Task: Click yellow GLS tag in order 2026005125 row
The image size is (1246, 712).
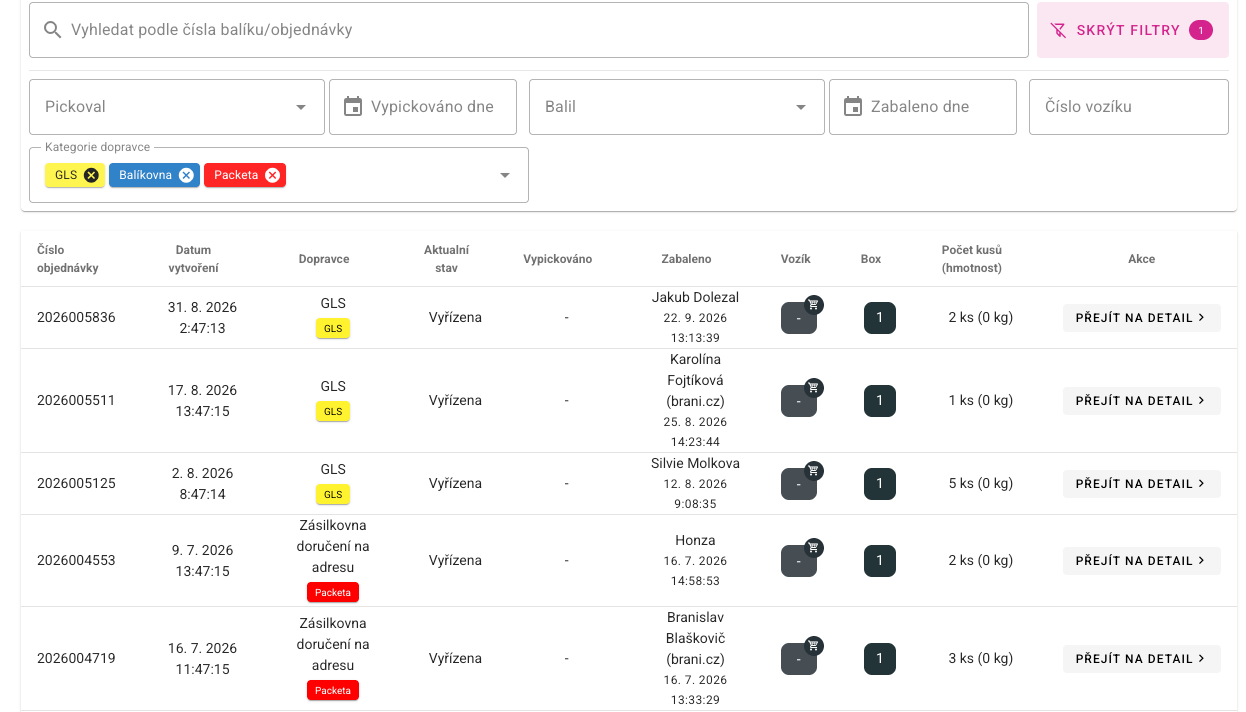Action: [333, 494]
